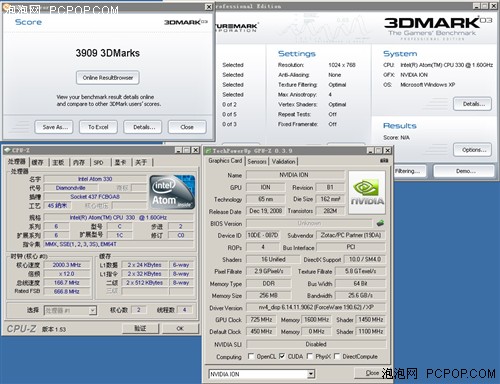This screenshot has width=500, height=384.
Task: Open the NVIDIA ION card dropdown in GPU-Z
Action: point(311,374)
